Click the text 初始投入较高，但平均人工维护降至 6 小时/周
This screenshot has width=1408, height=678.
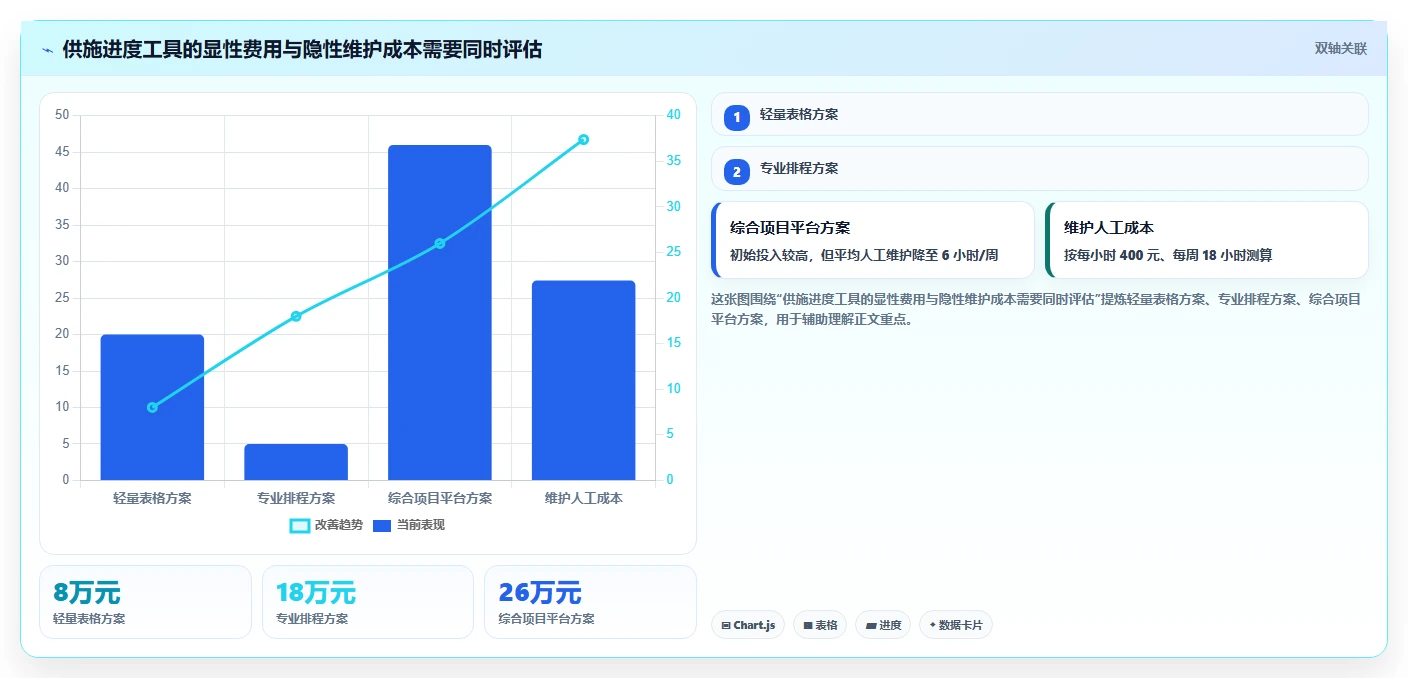pyautogui.click(x=864, y=255)
